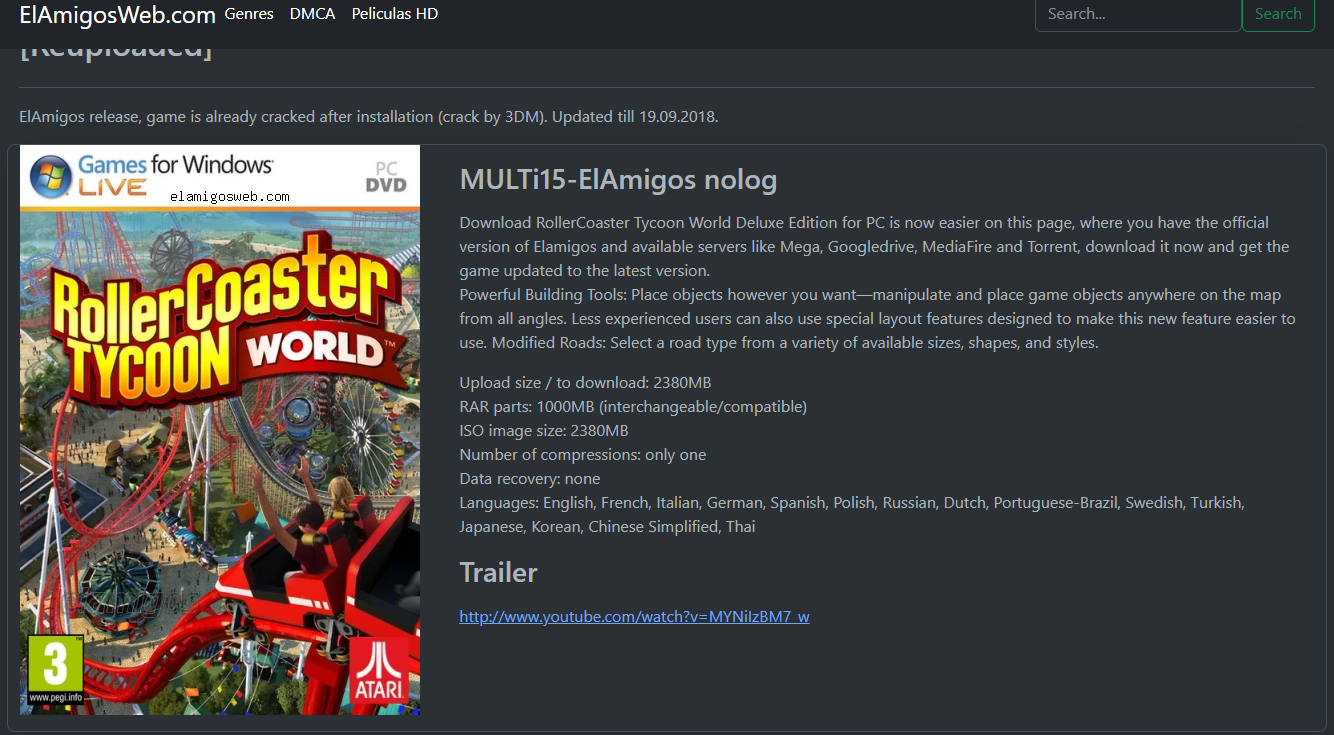Click the 'Data recovery: none' line
Viewport: 1334px width, 735px height.
530,478
